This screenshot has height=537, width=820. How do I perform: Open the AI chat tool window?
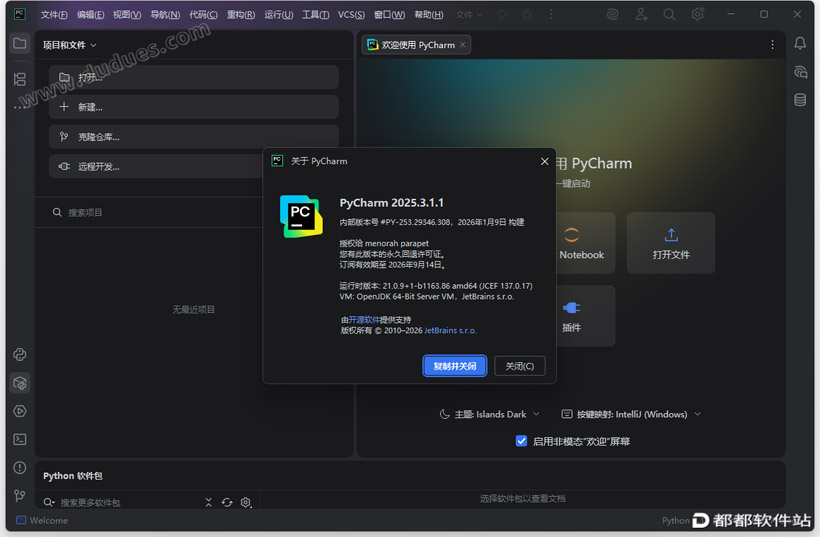pyautogui.click(x=800, y=72)
